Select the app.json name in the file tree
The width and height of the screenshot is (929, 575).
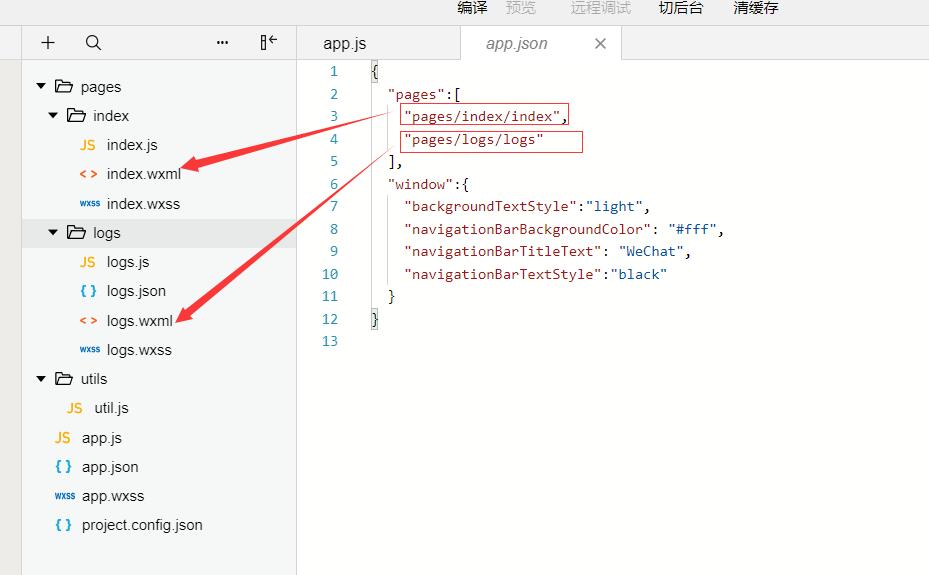click(x=110, y=467)
